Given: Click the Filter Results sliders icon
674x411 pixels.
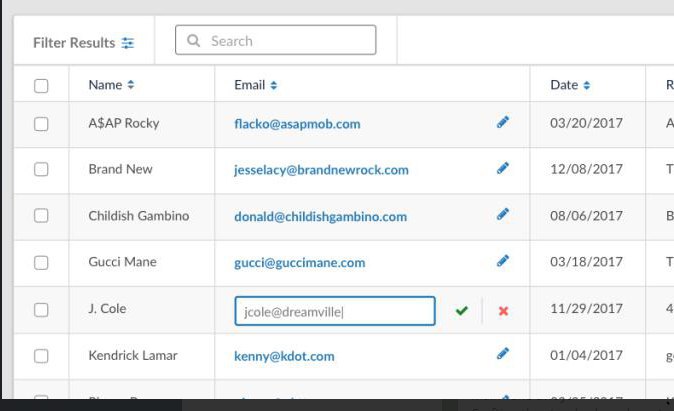Looking at the screenshot, I should click(x=128, y=43).
